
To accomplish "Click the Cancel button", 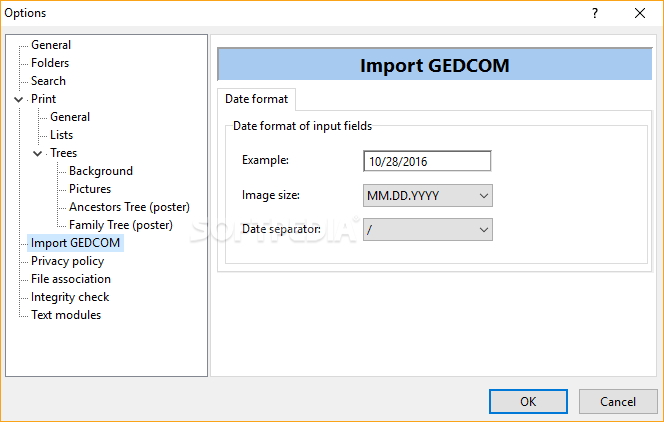I will 617,401.
